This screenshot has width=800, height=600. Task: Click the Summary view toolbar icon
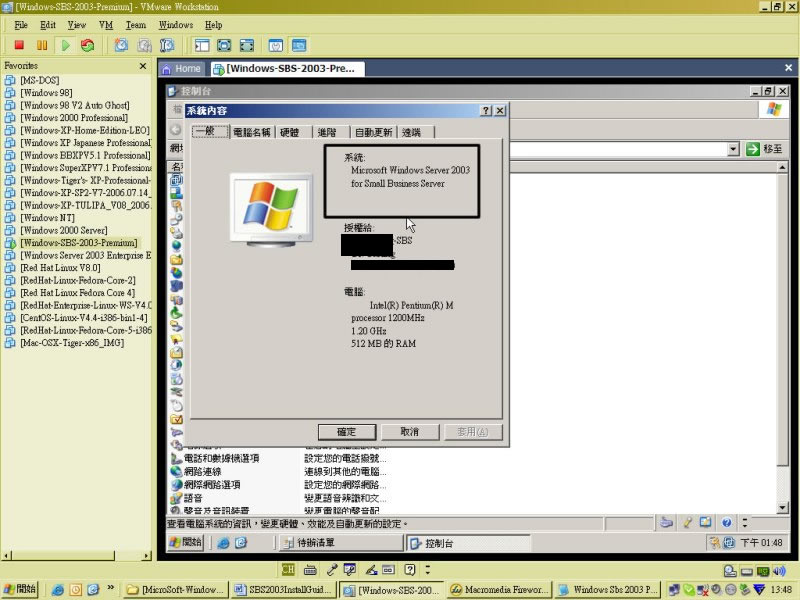pyautogui.click(x=276, y=45)
